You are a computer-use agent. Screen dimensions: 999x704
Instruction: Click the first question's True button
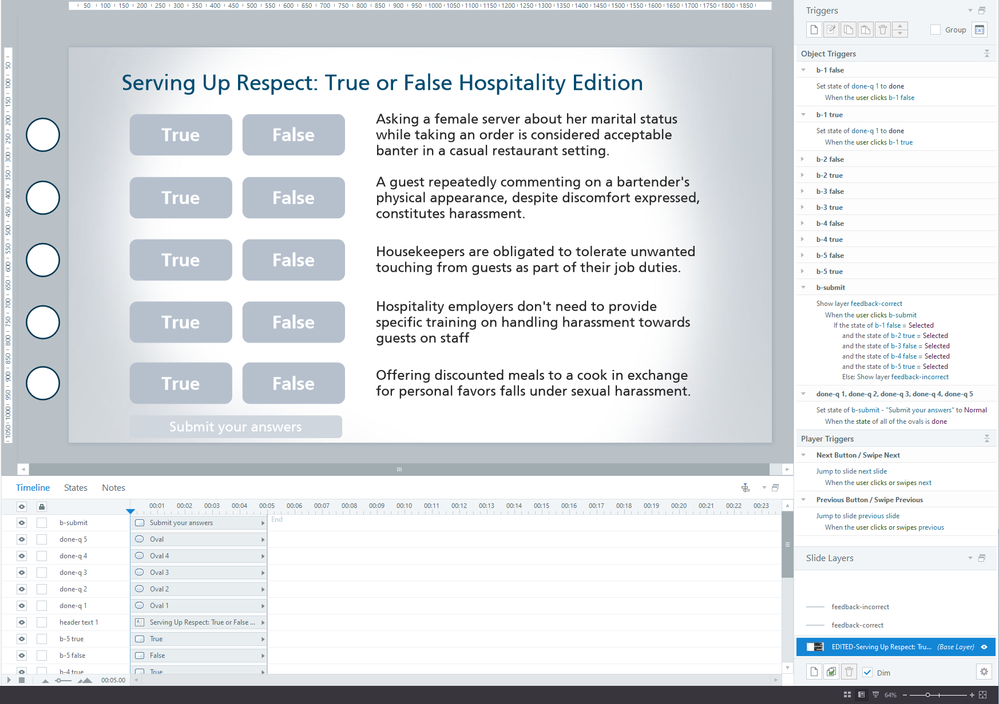181,134
